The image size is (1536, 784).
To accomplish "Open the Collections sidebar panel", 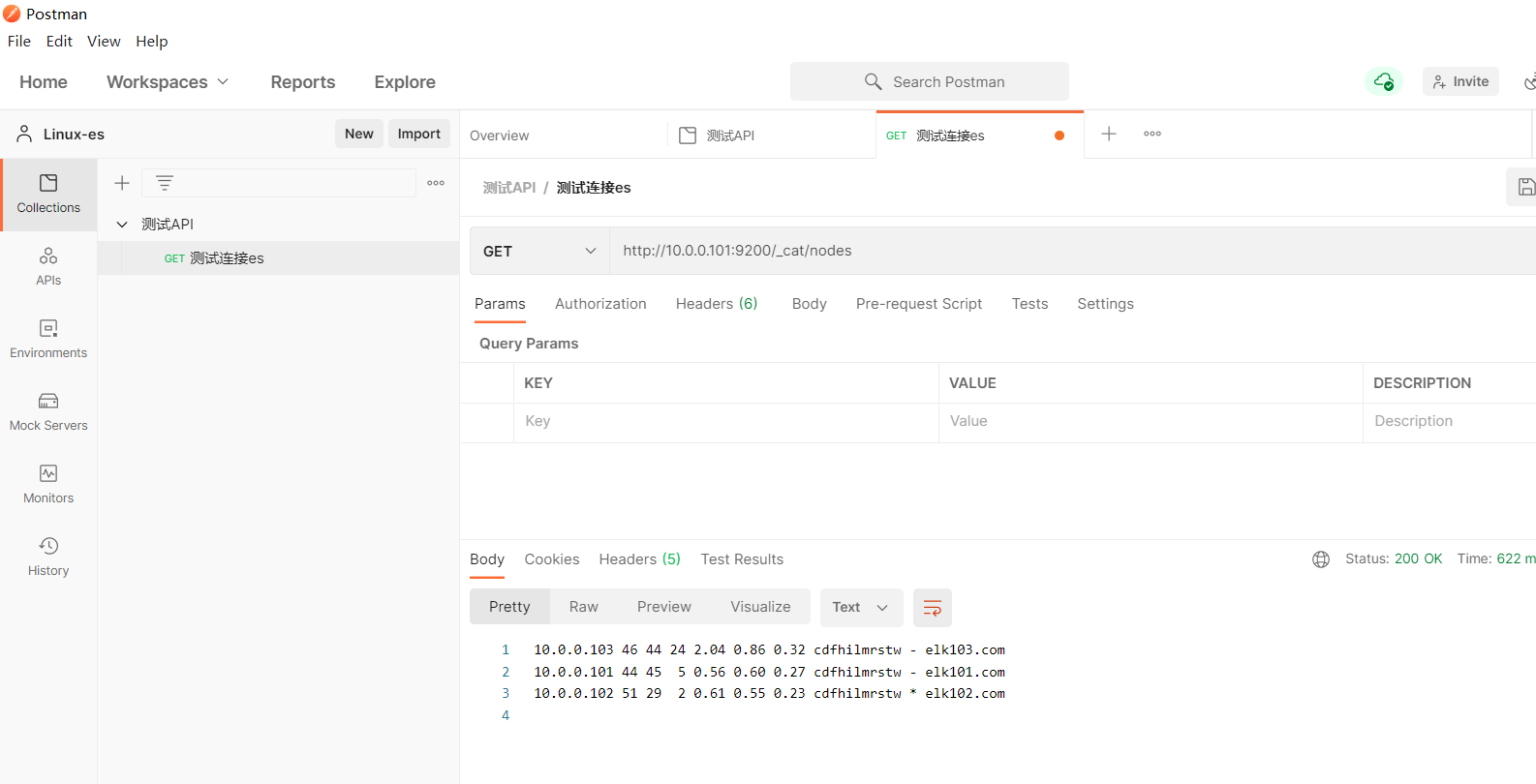I will click(x=48, y=195).
